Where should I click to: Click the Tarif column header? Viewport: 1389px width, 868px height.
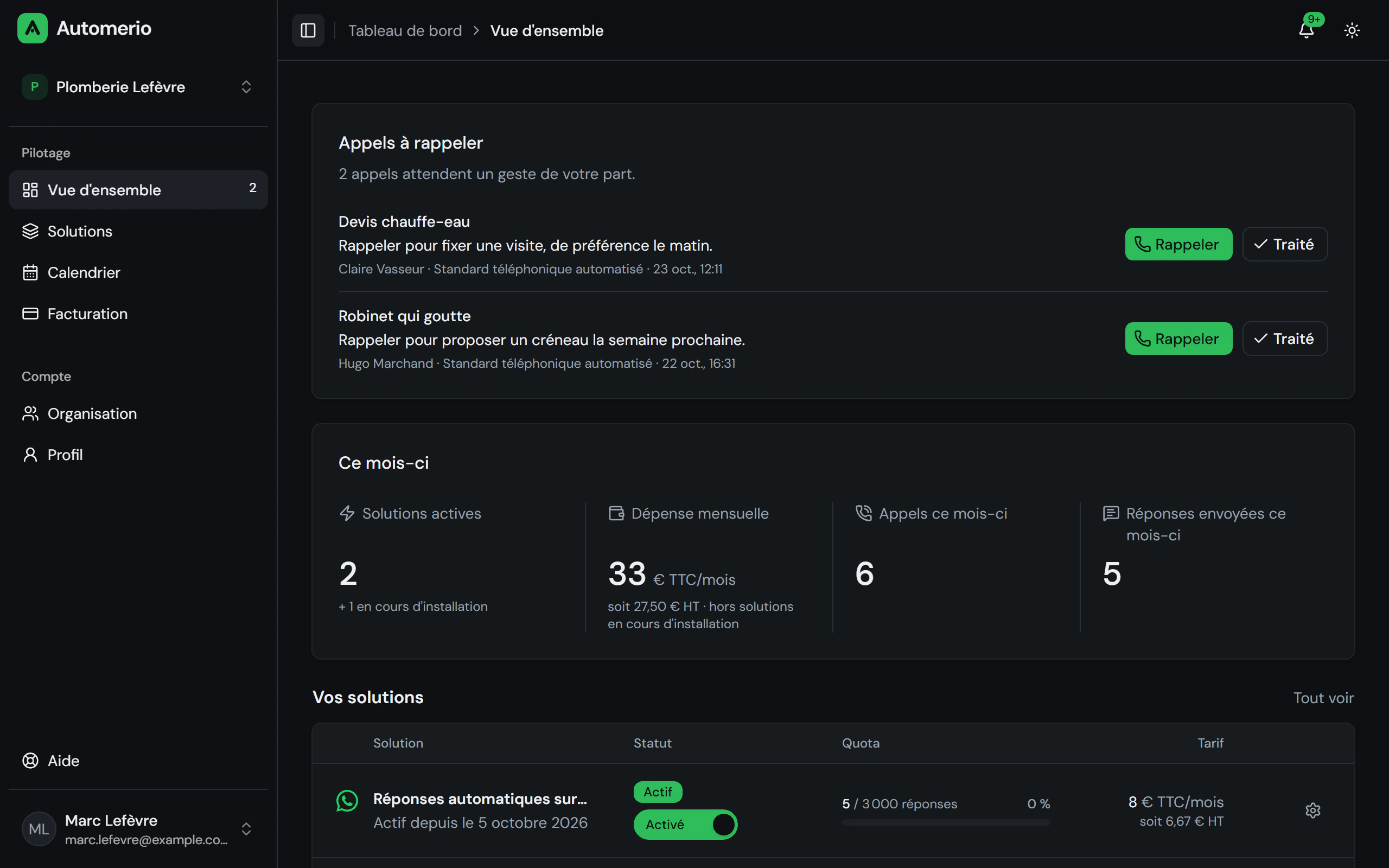click(x=1210, y=743)
